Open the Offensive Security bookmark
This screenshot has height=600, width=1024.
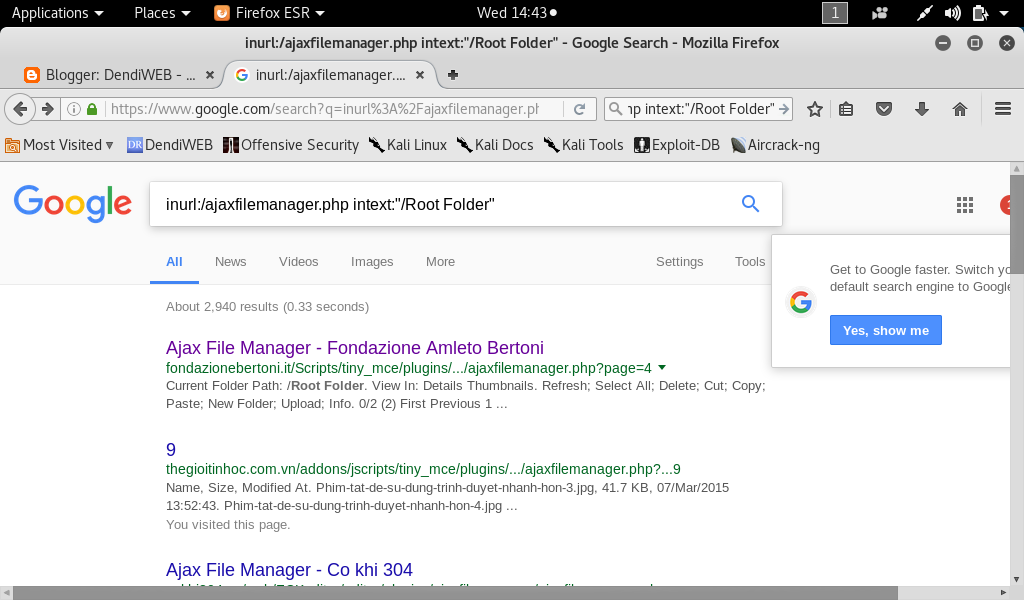[291, 145]
